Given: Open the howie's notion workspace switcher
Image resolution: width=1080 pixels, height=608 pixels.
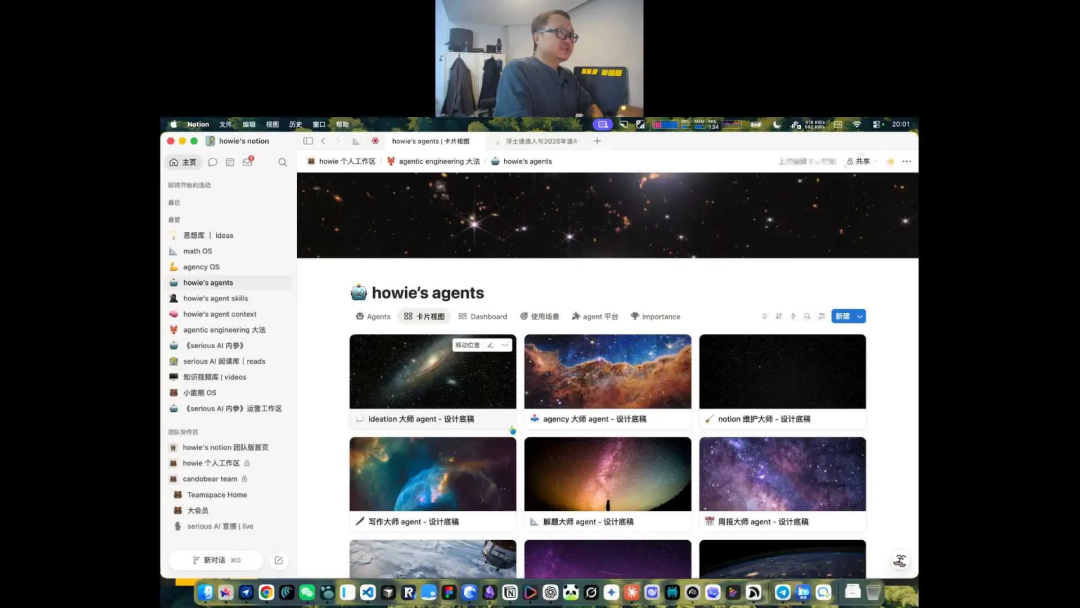Looking at the screenshot, I should pyautogui.click(x=238, y=141).
